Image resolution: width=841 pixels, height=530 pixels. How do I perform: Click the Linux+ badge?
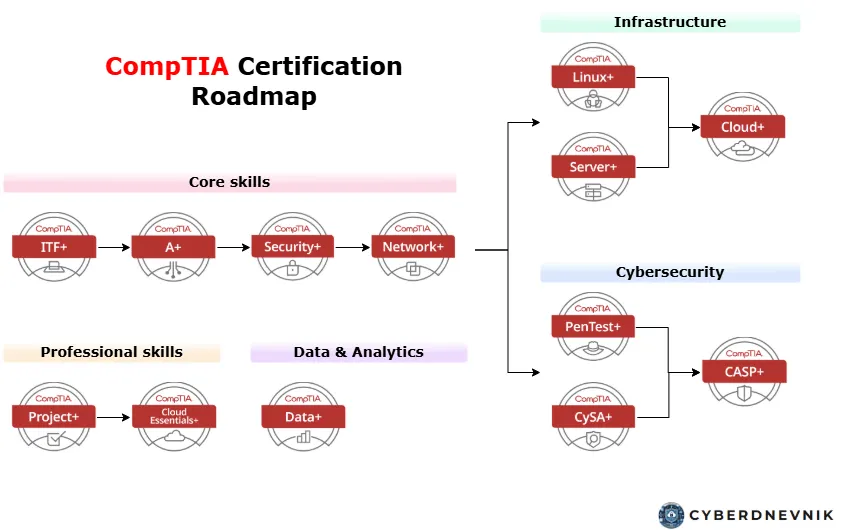(593, 77)
